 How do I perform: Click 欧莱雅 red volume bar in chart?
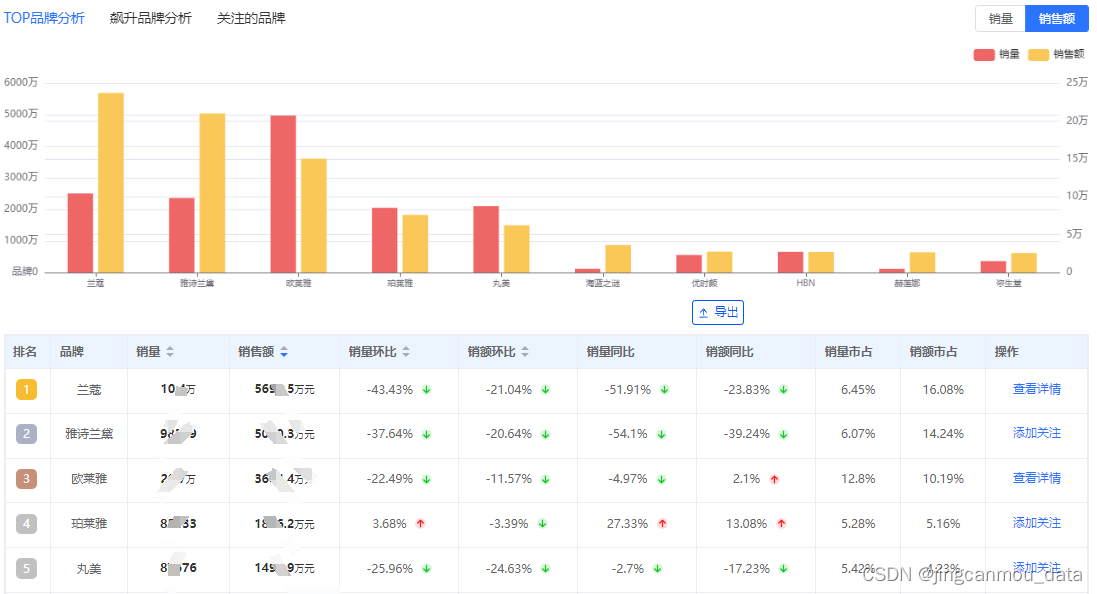pos(283,194)
